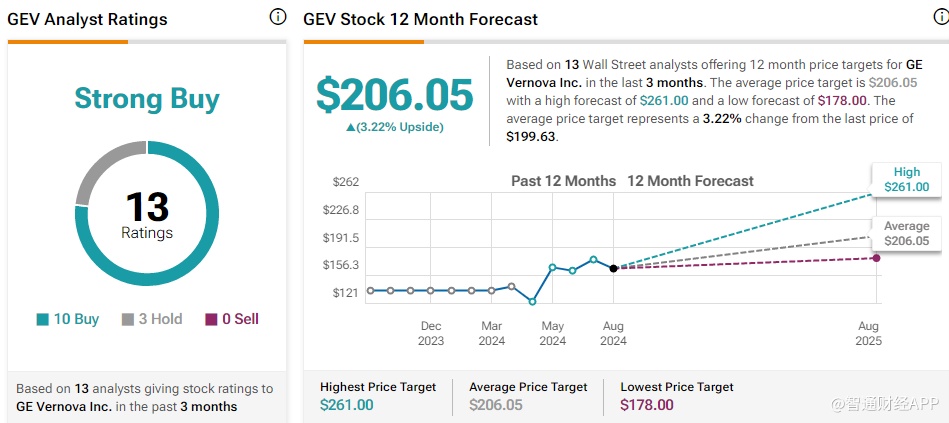Click info icon next to Average Price Target

(598, 387)
